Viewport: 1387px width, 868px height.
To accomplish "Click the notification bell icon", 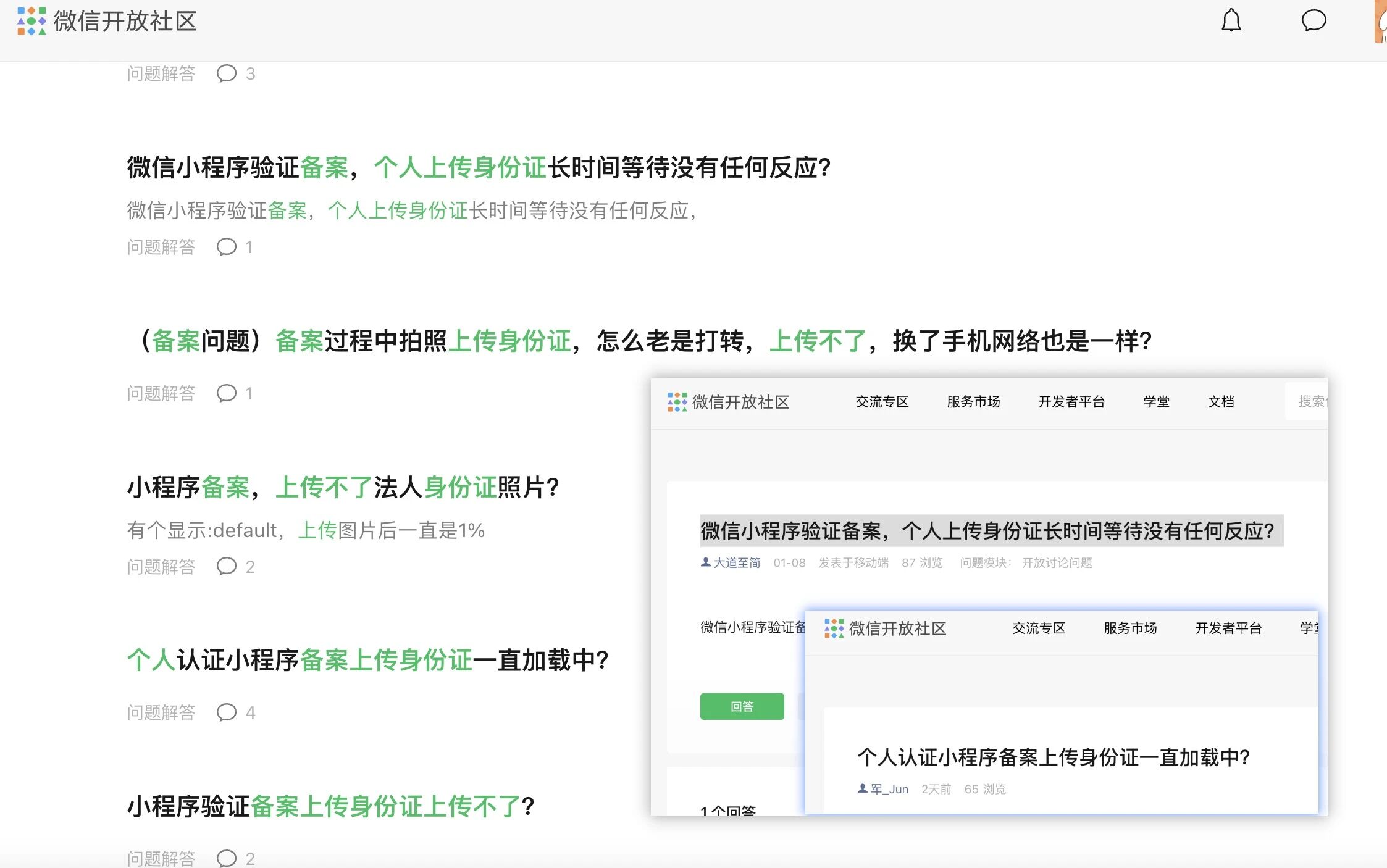I will [1231, 20].
